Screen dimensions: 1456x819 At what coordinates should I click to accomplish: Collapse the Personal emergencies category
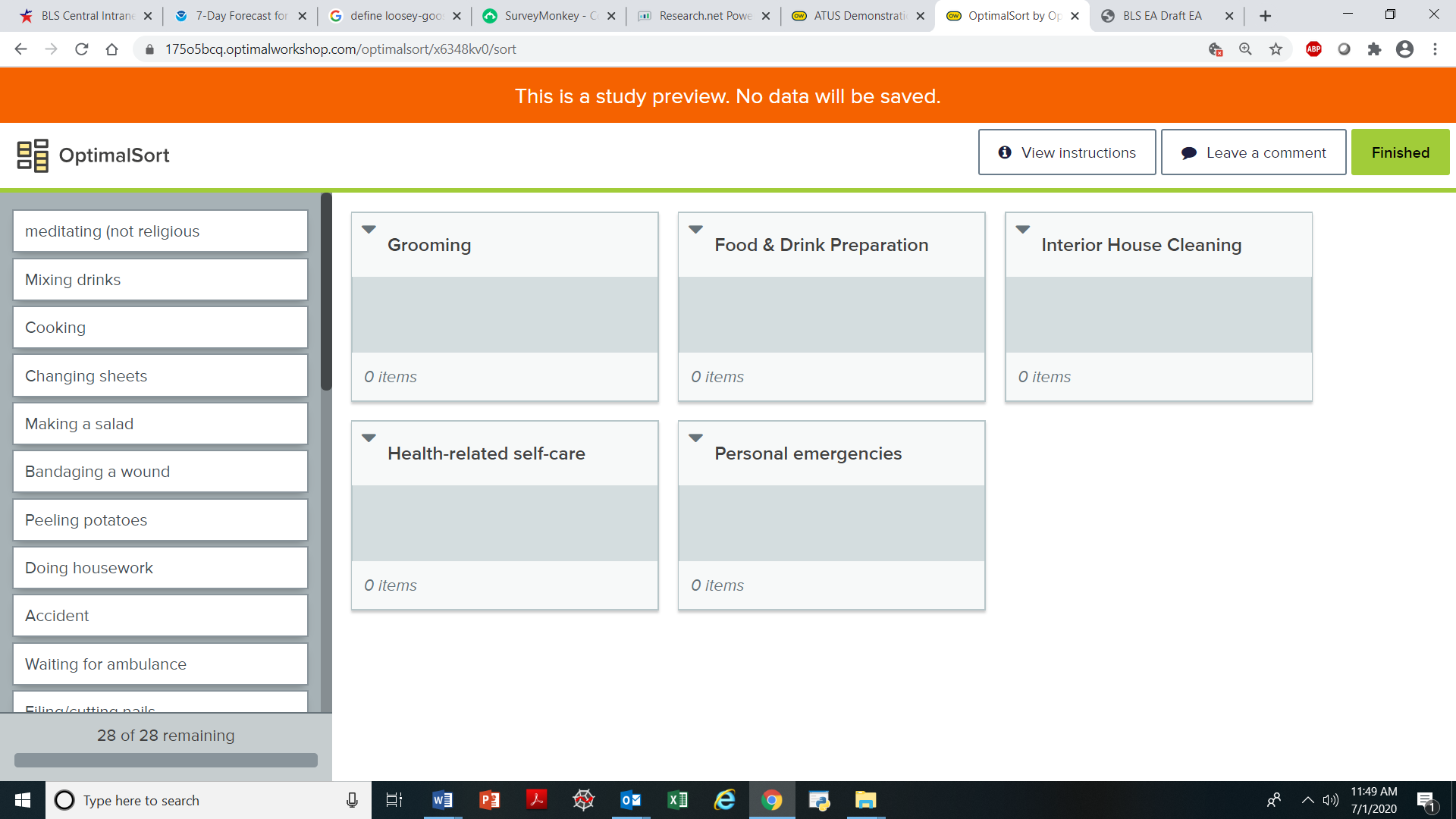pyautogui.click(x=696, y=438)
